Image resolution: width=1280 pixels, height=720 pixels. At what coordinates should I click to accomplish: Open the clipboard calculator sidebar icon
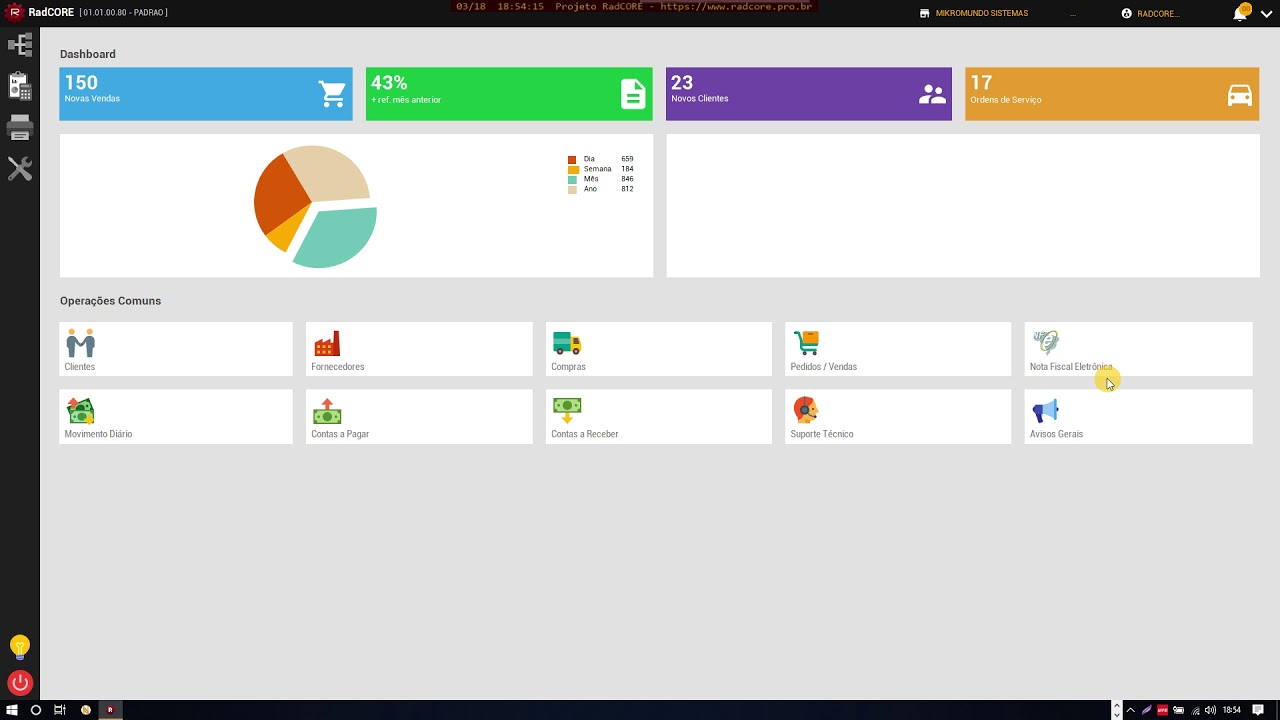point(20,87)
